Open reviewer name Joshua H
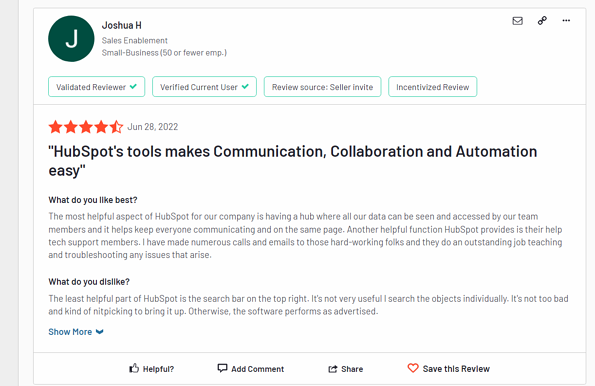595x386 pixels. click(x=121, y=25)
